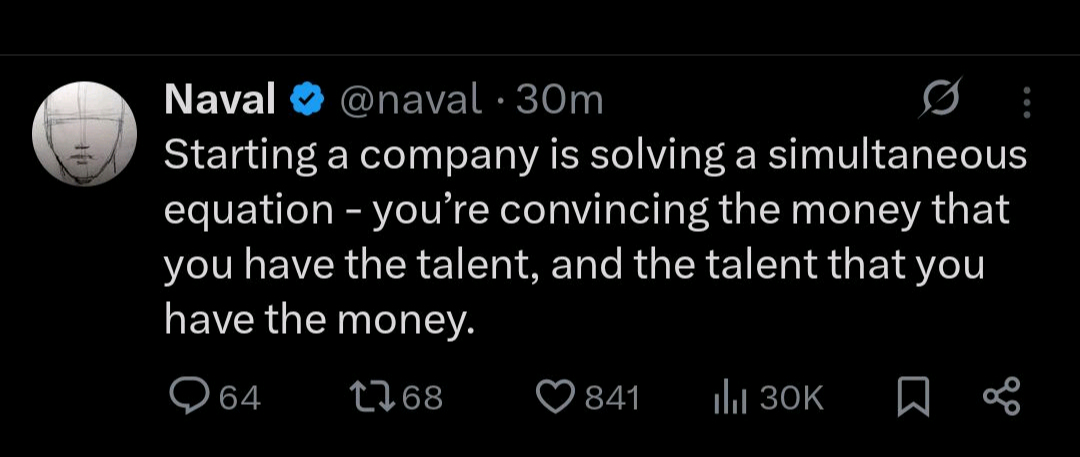This screenshot has height=457, width=1080.
Task: Click the 30K views count
Action: pos(791,398)
